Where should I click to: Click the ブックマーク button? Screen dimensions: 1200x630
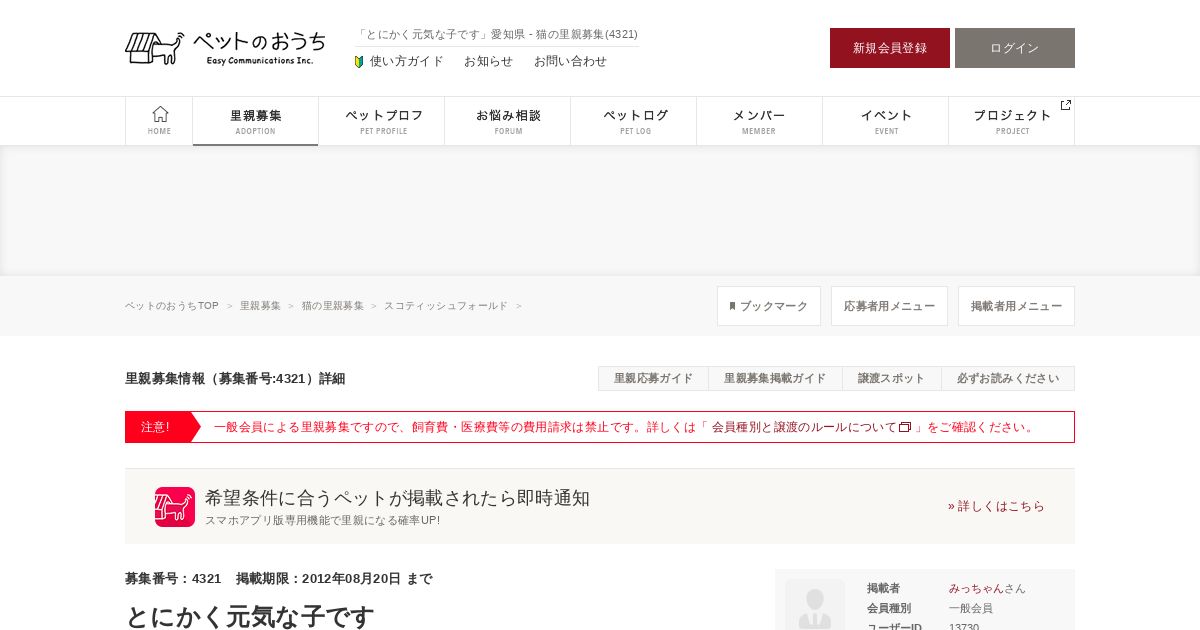tap(769, 306)
